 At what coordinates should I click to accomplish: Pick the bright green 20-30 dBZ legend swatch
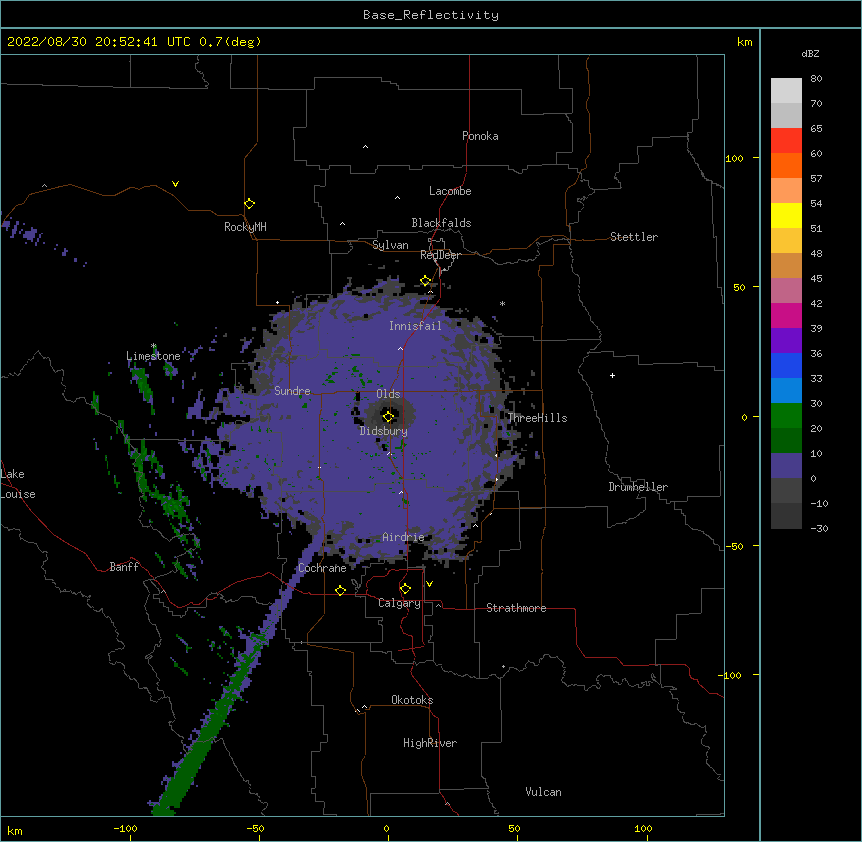coord(786,416)
